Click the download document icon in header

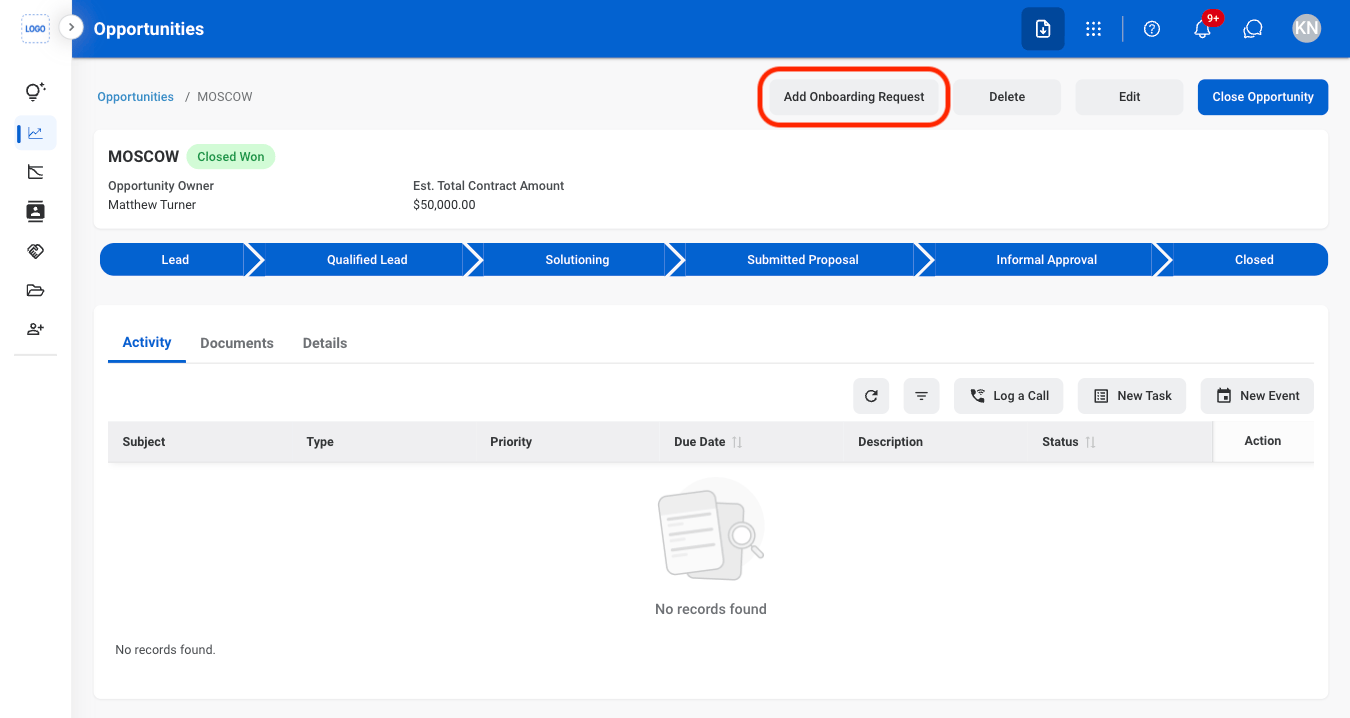click(x=1043, y=29)
